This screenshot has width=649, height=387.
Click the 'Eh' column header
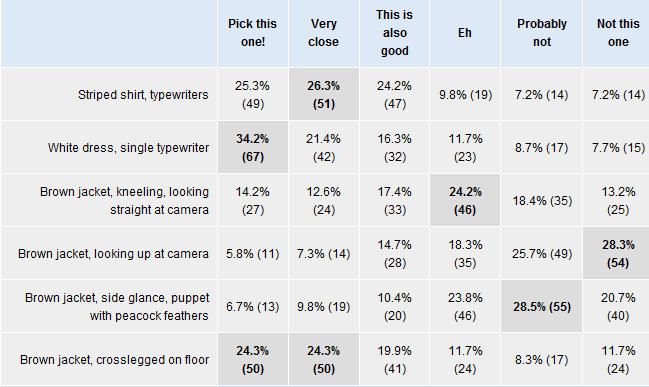(x=465, y=33)
